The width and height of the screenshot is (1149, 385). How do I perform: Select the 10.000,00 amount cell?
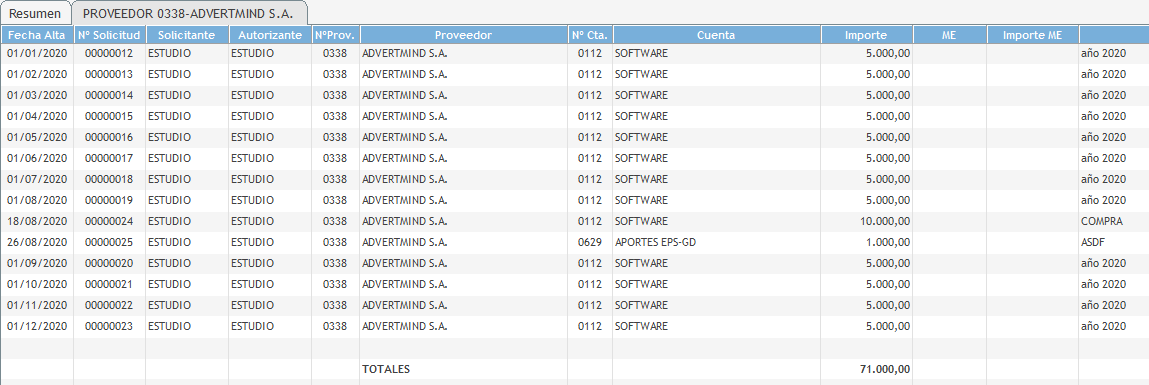point(884,221)
